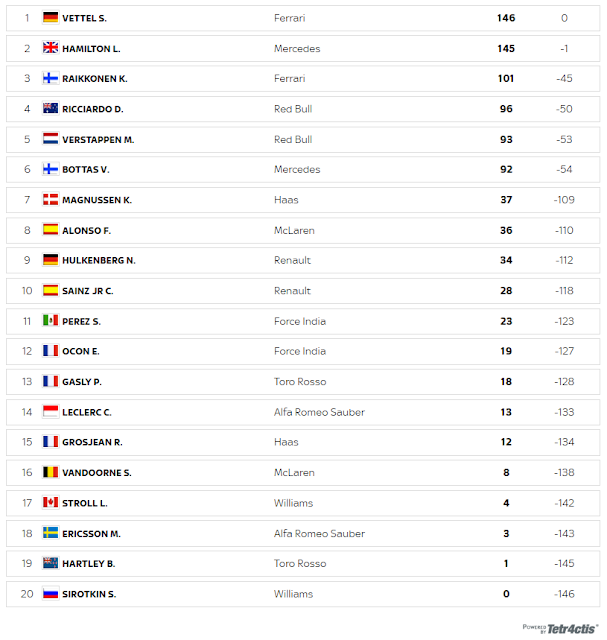Click the Danish flag beside Magnussen

tap(51, 199)
